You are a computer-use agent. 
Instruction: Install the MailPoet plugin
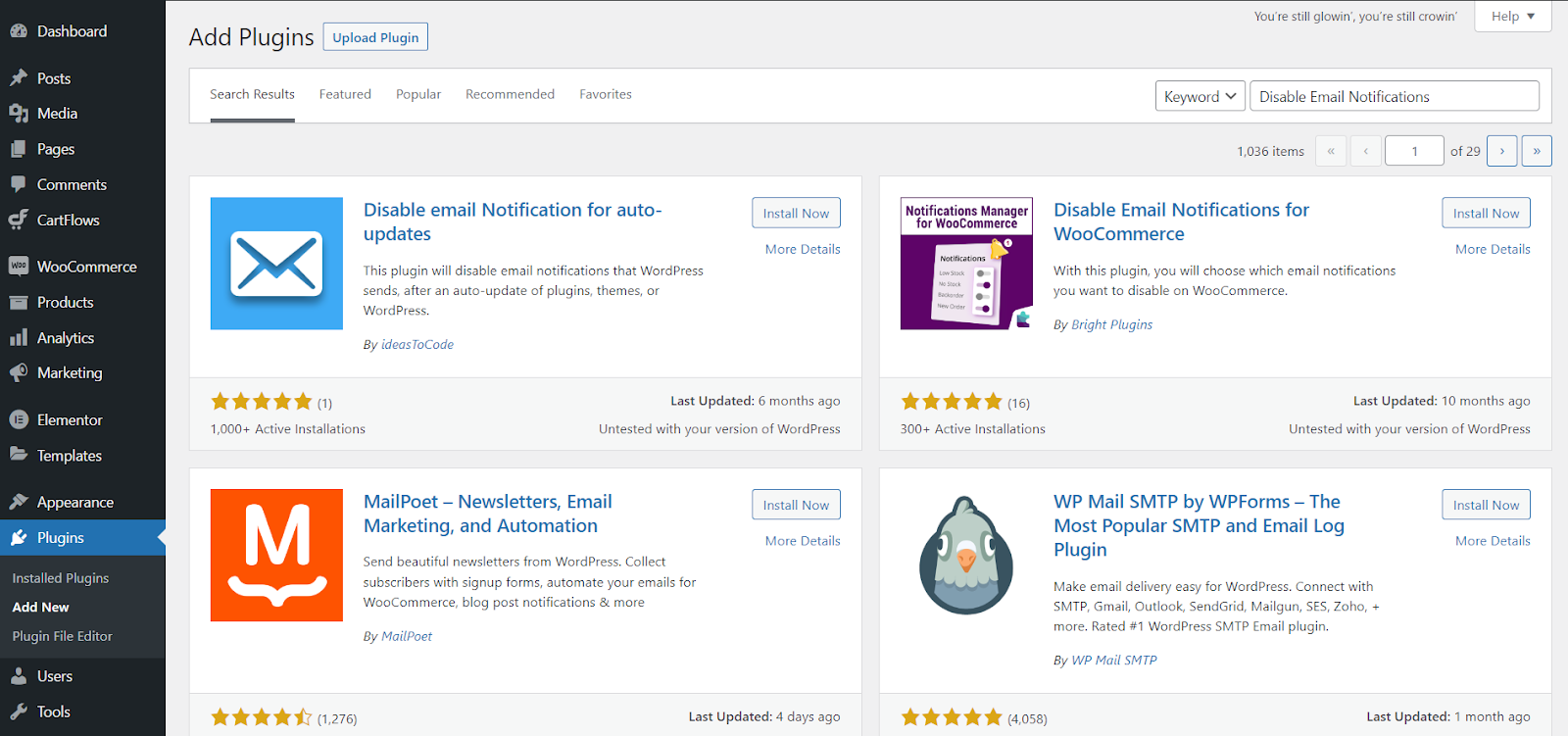coord(796,505)
